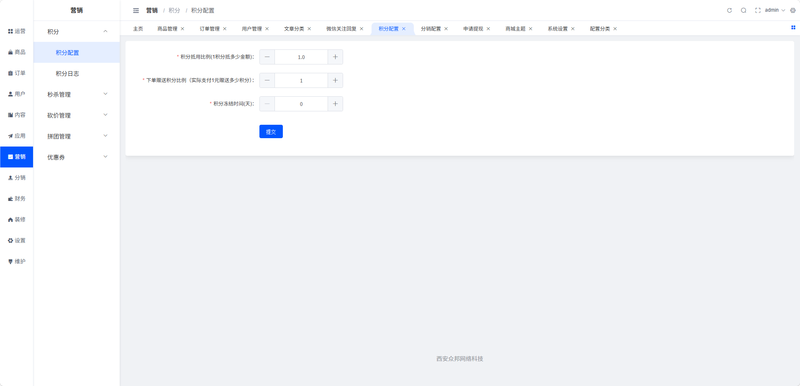Click the search icon in top bar
Image resolution: width=800 pixels, height=386 pixels.
point(743,10)
